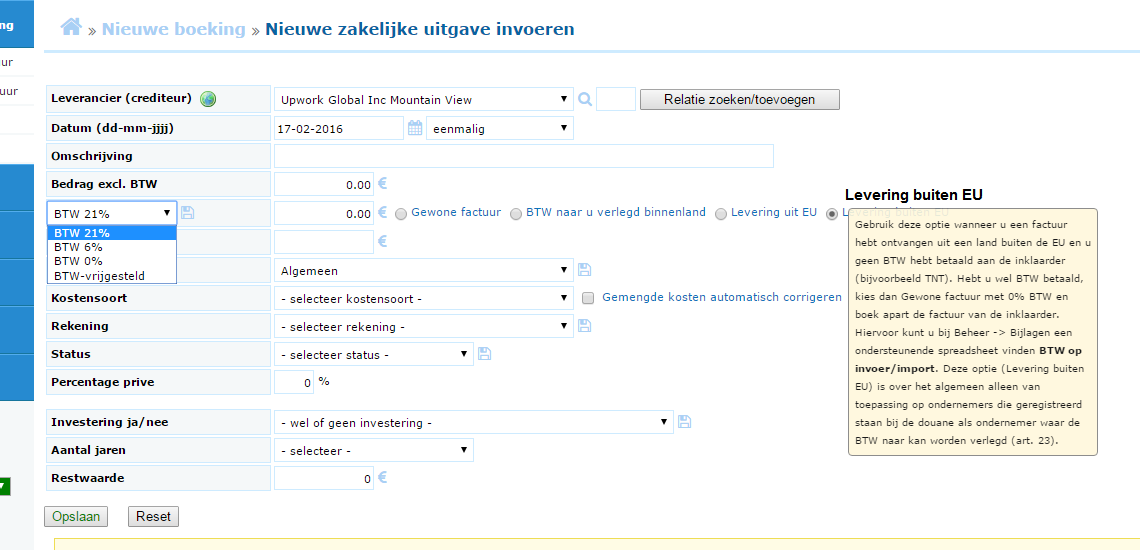This screenshot has width=1140, height=550.
Task: Open the calendar date picker icon
Action: (415, 128)
